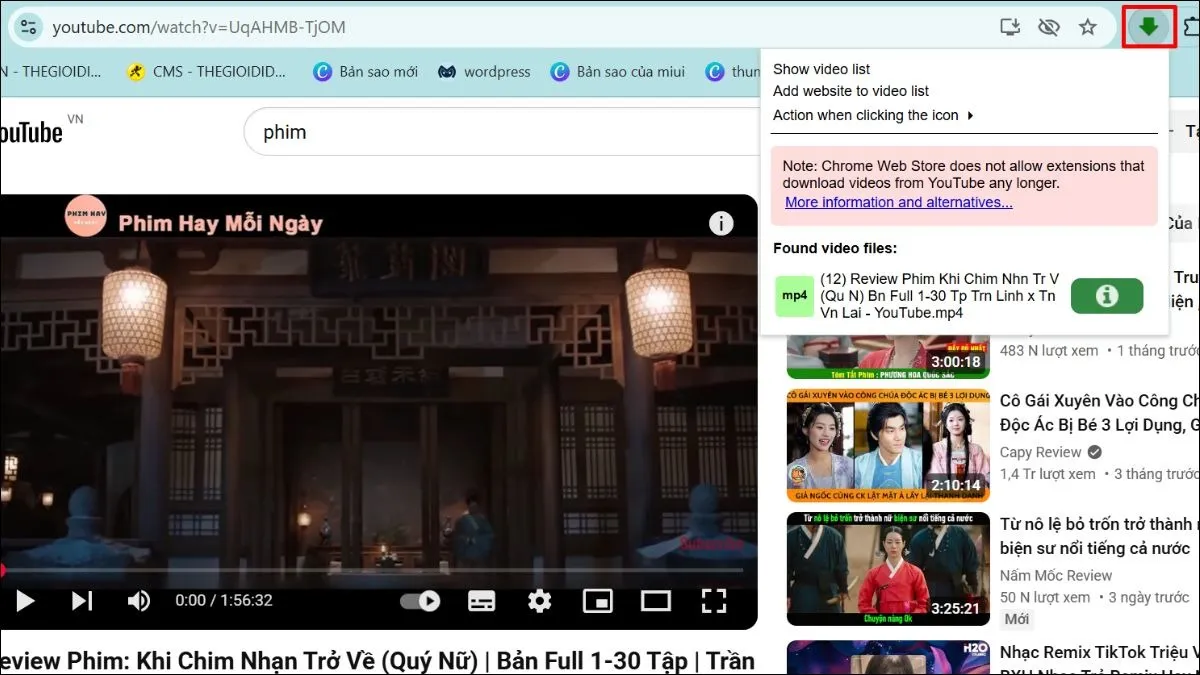Image resolution: width=1200 pixels, height=675 pixels.
Task: Open the settings gear in the video player
Action: coord(539,600)
